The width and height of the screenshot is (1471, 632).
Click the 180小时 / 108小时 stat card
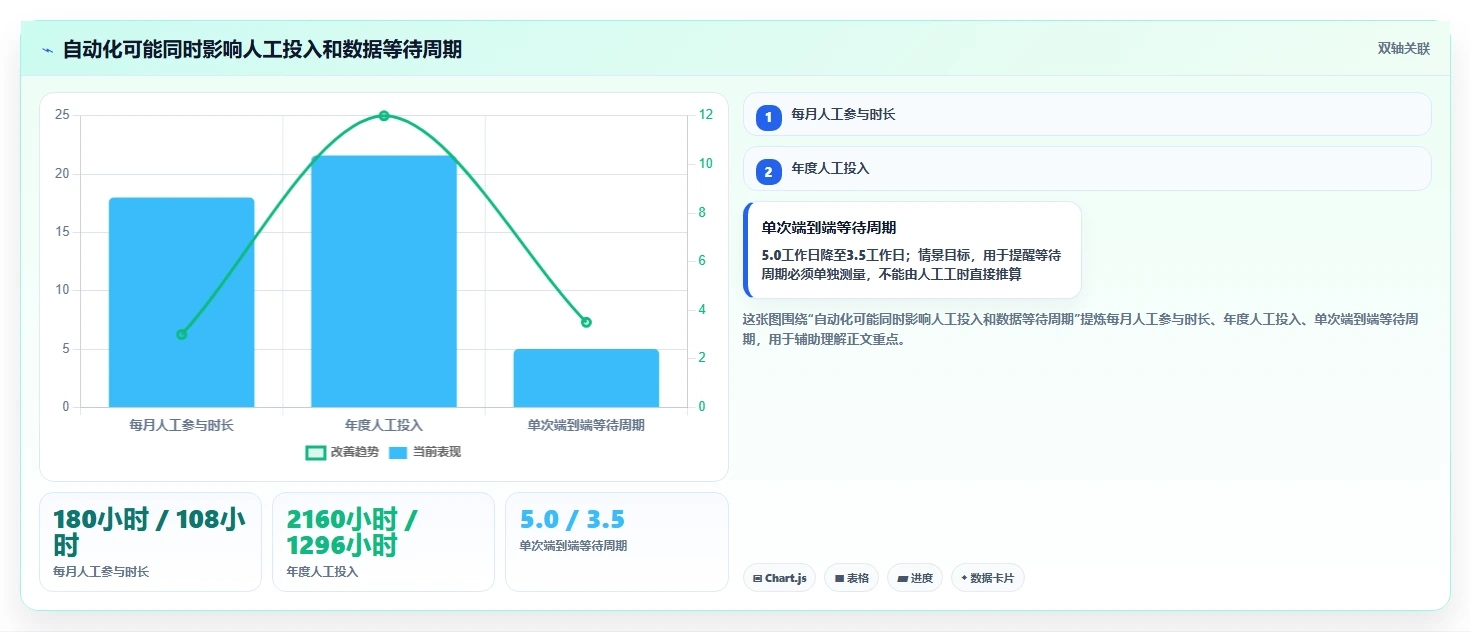coord(150,542)
